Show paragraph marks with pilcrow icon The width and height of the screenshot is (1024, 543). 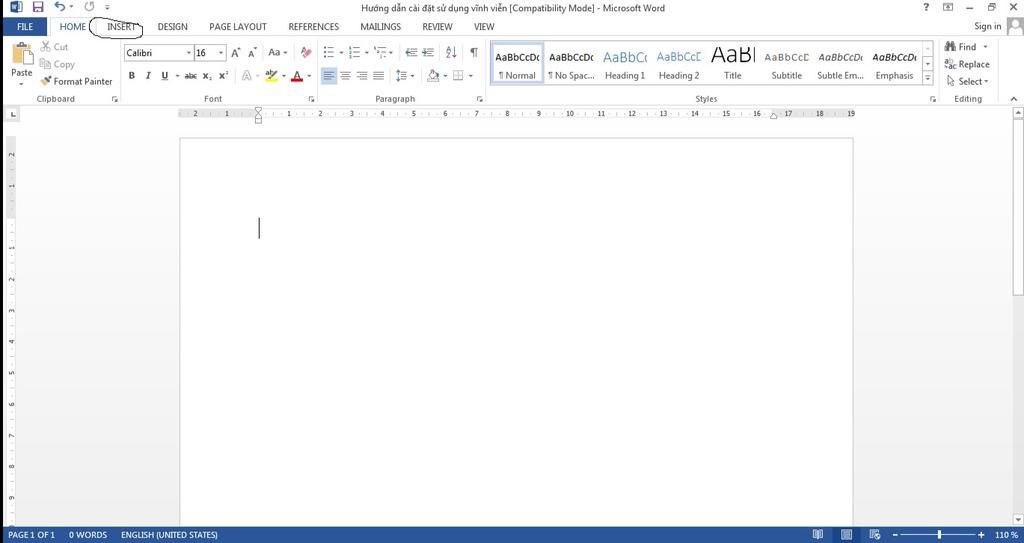(474, 52)
